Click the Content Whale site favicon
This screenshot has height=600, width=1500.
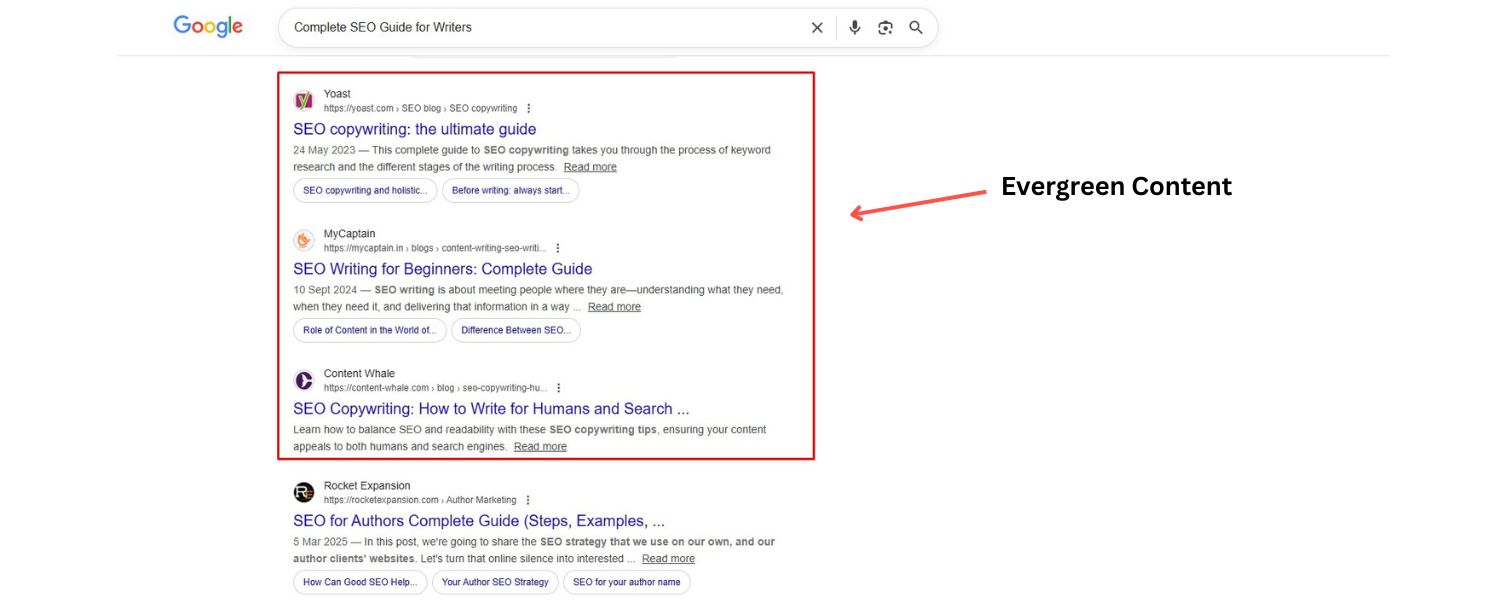[x=304, y=380]
